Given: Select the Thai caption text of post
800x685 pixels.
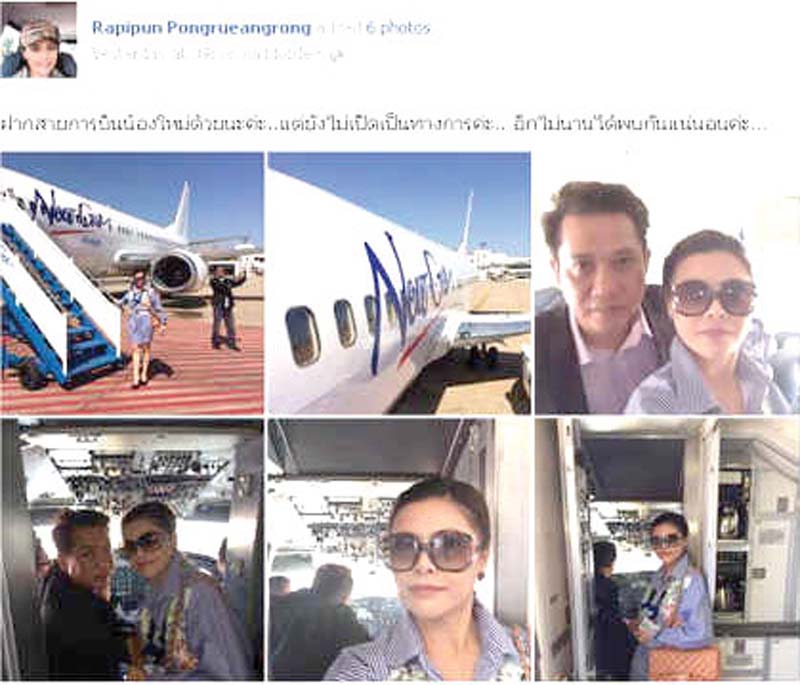Looking at the screenshot, I should click(x=384, y=124).
